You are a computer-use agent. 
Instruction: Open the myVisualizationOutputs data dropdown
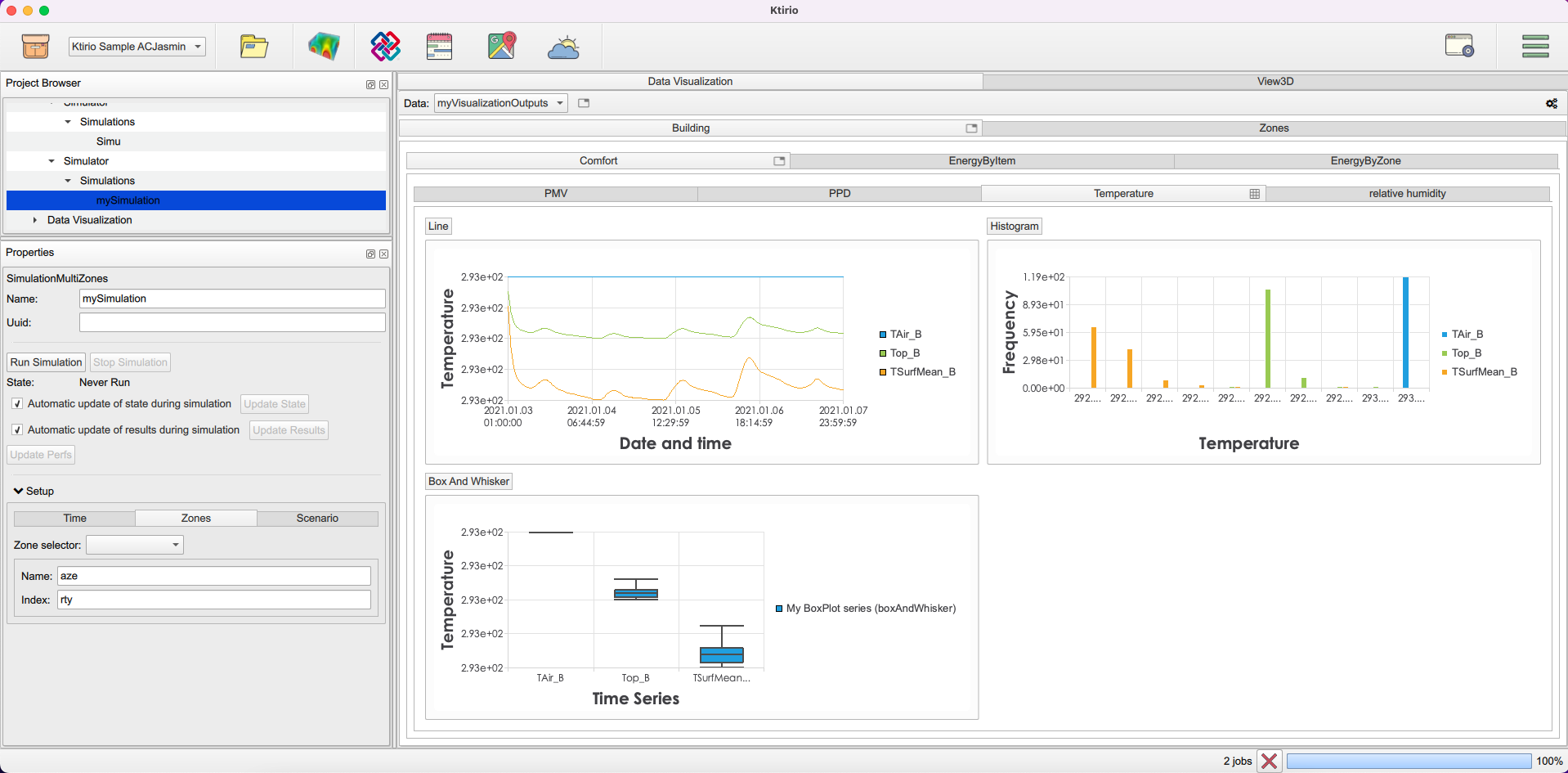tap(500, 103)
